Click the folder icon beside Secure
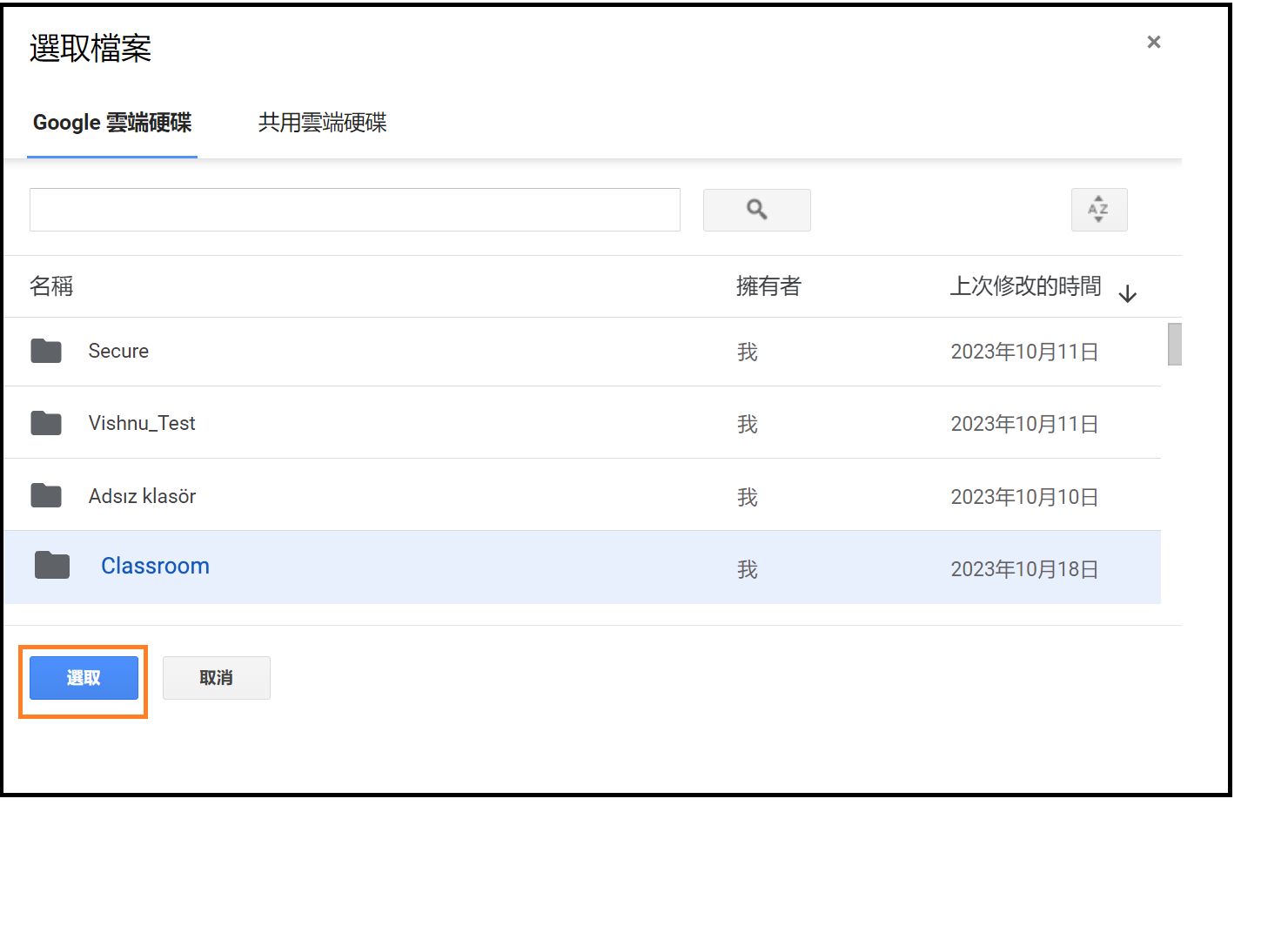 (46, 351)
